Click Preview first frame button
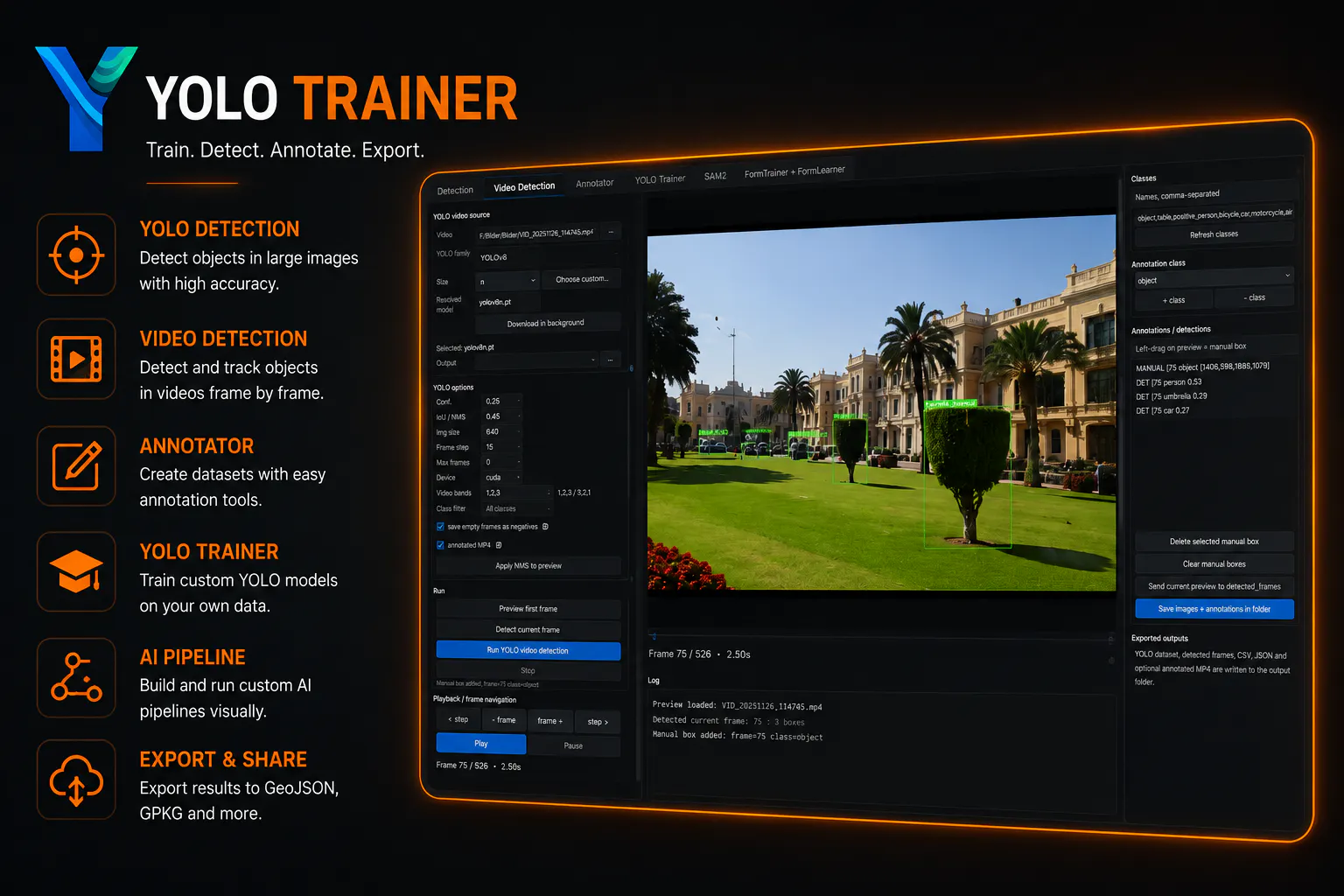The height and width of the screenshot is (896, 1344). point(528,609)
